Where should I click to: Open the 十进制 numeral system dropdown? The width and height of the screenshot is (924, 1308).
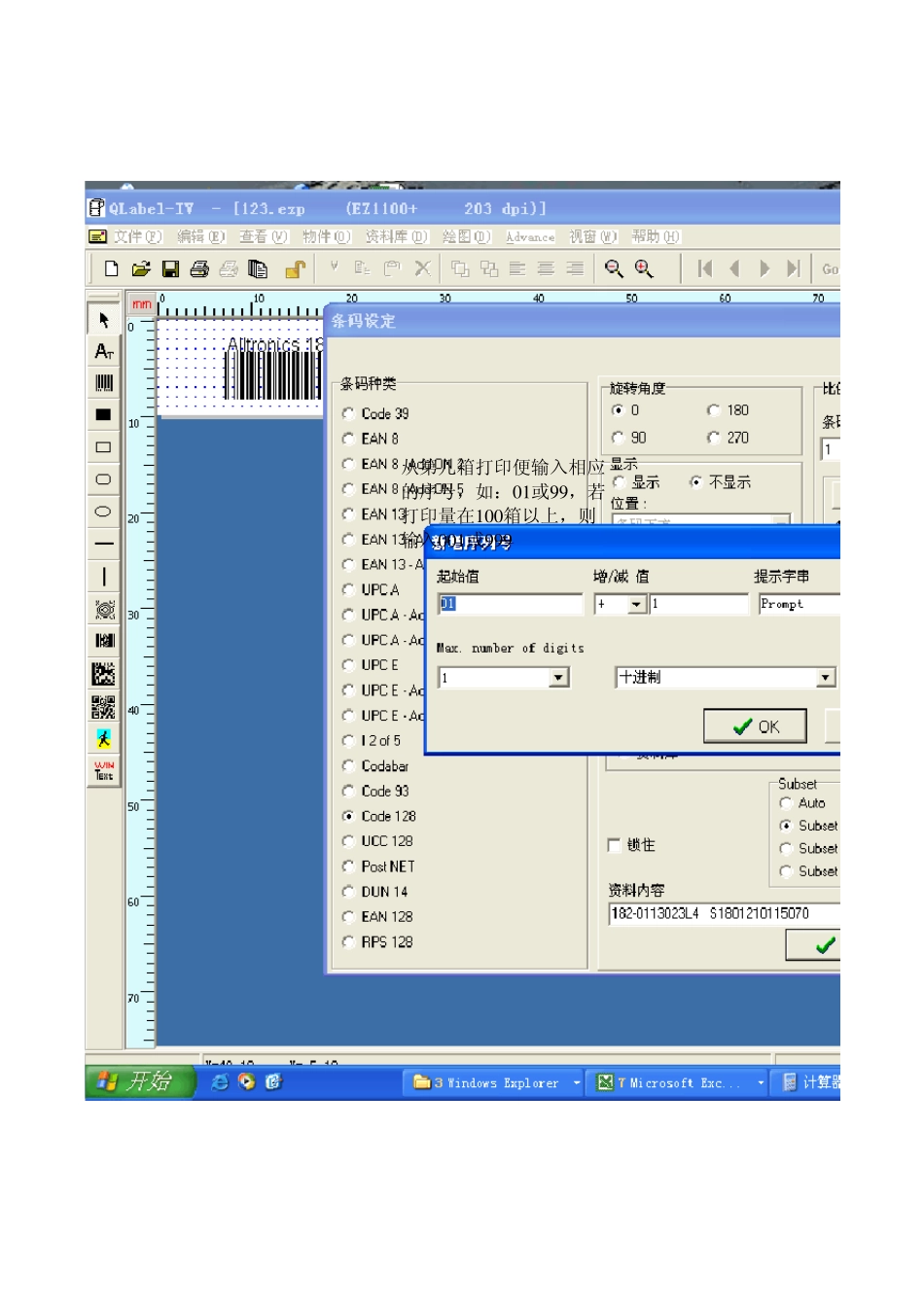[x=825, y=677]
